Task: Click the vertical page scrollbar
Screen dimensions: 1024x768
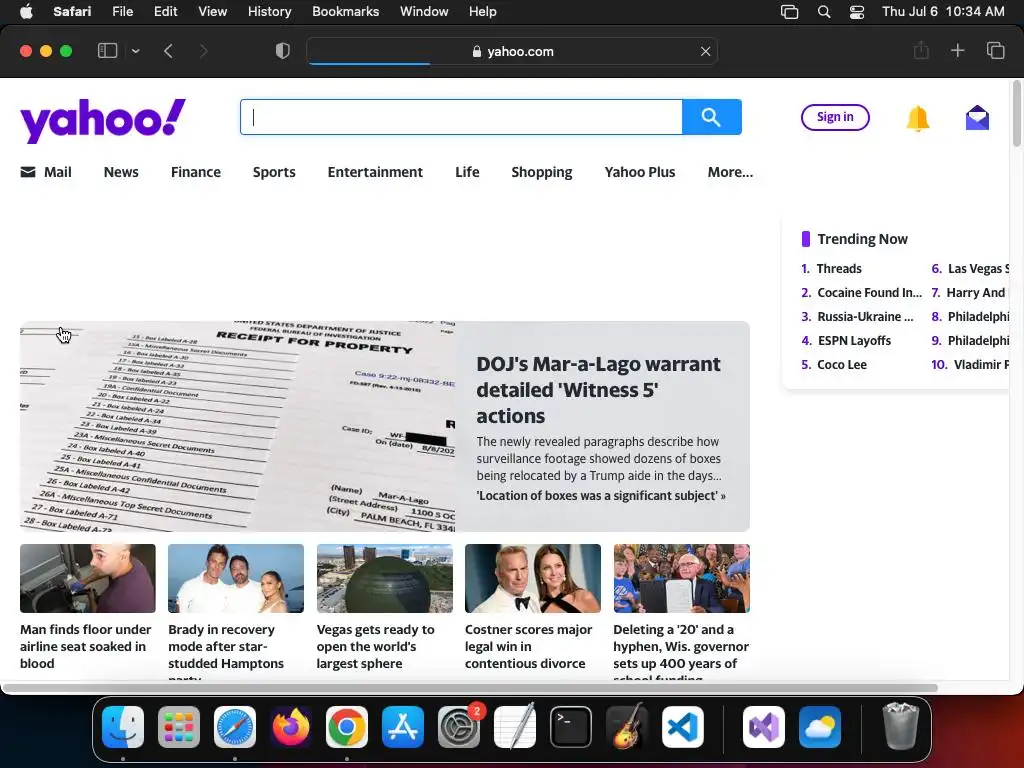Action: 1016,113
